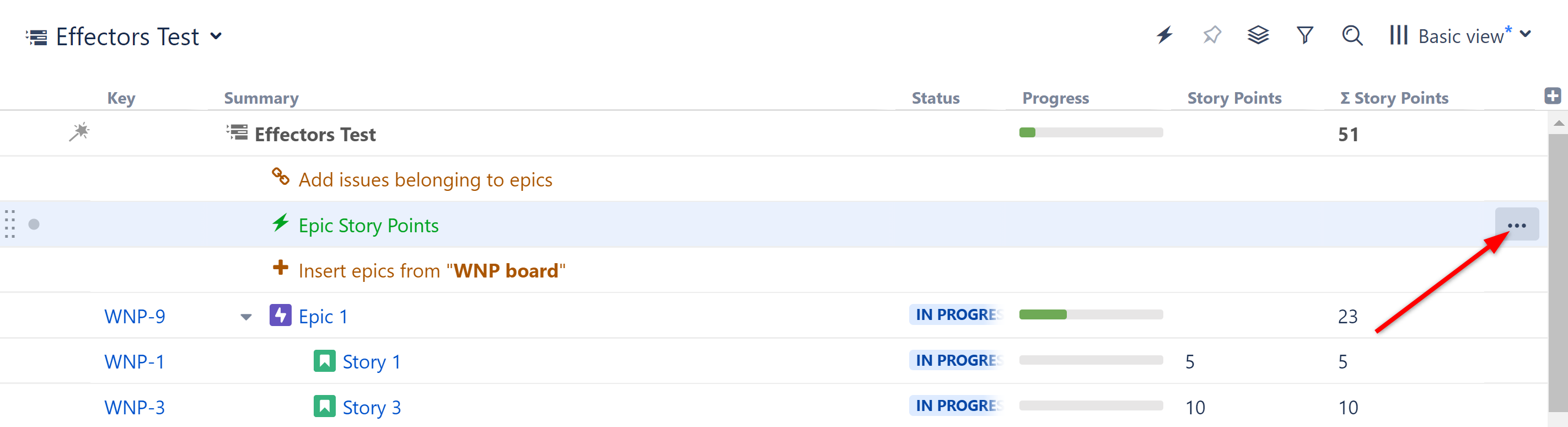
Task: Select the Add issues belonging to epics row
Action: point(425,180)
